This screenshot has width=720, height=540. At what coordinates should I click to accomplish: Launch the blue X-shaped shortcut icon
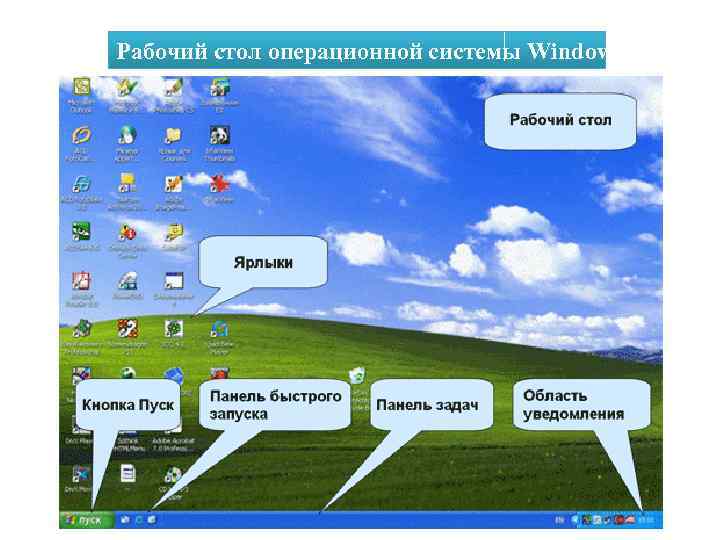click(81, 475)
